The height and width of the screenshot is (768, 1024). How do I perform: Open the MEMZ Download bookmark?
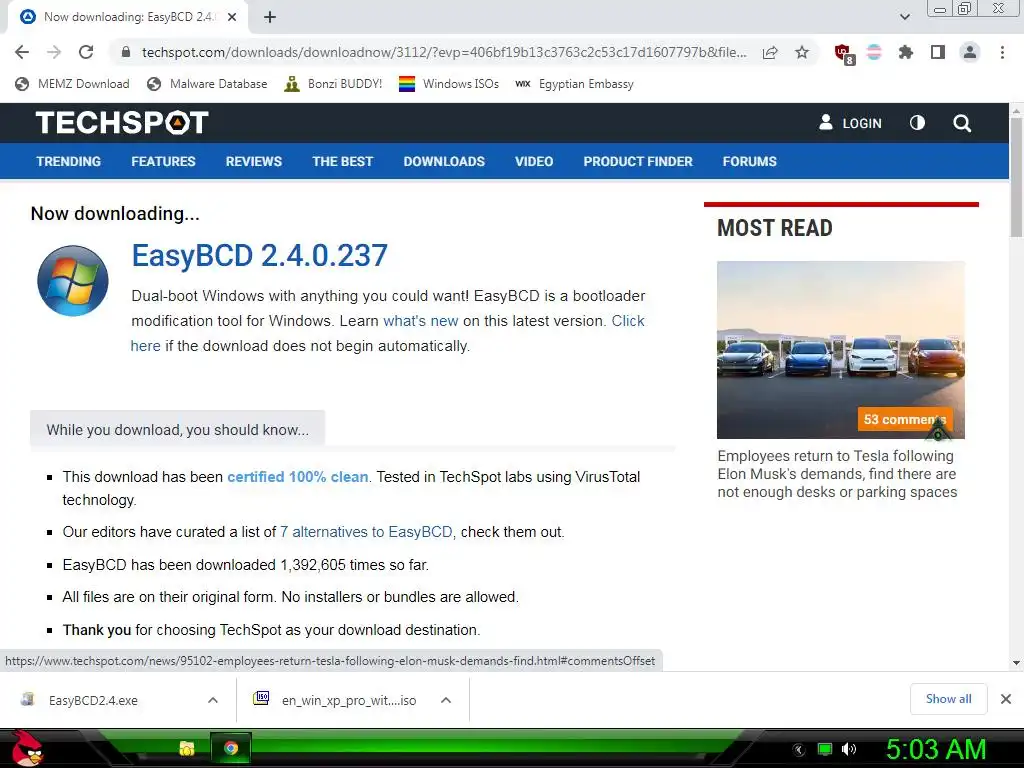(x=72, y=84)
